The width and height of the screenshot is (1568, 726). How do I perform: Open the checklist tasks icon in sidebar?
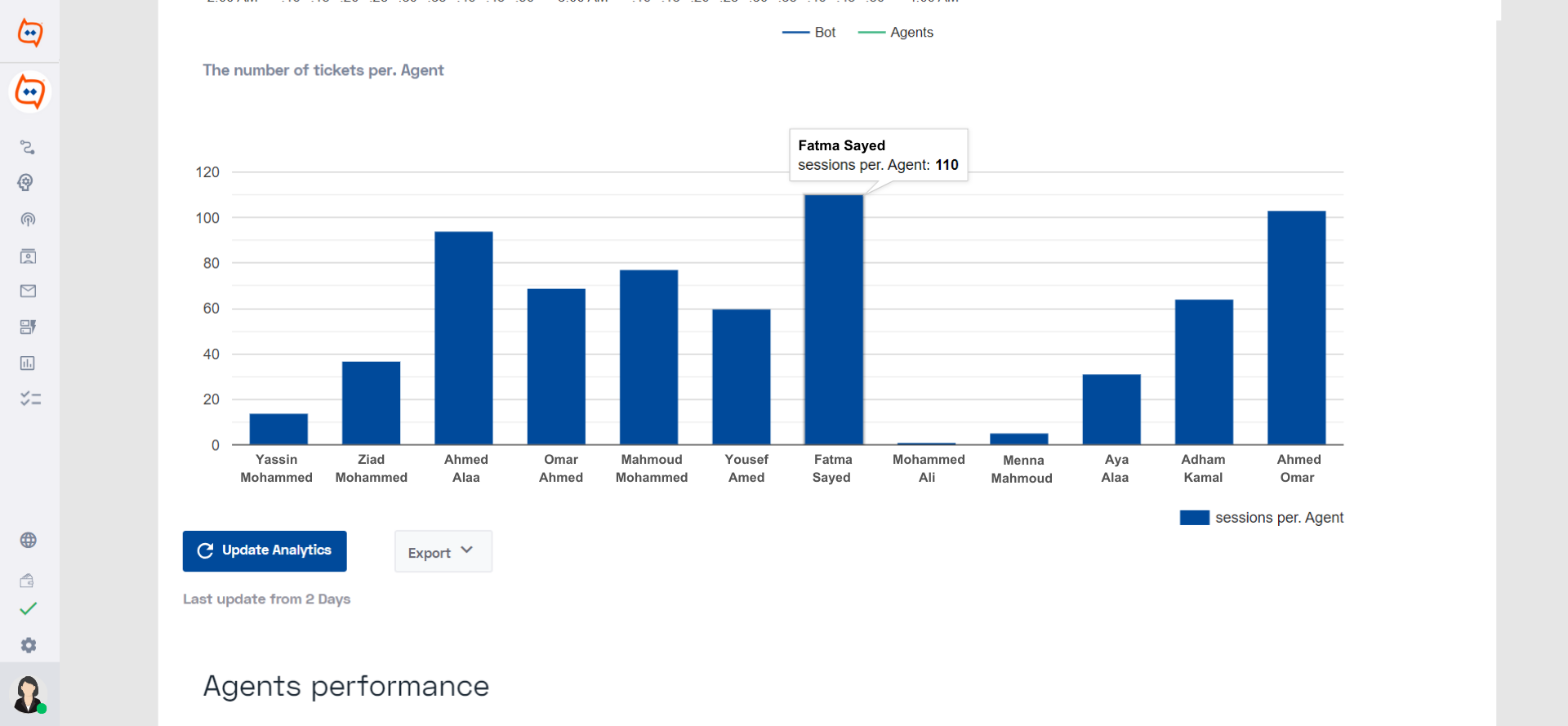30,399
